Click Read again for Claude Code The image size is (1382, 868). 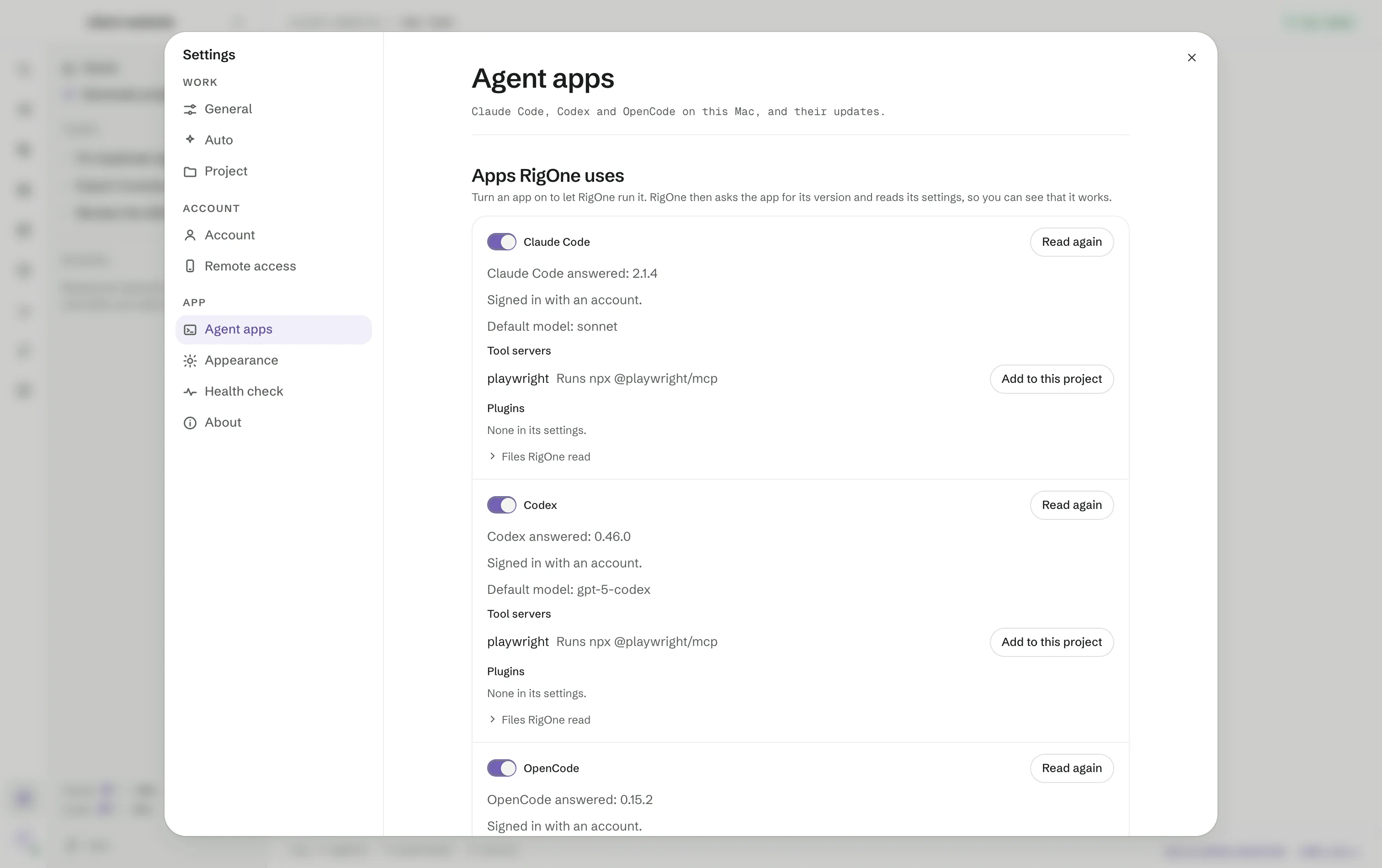click(x=1072, y=242)
